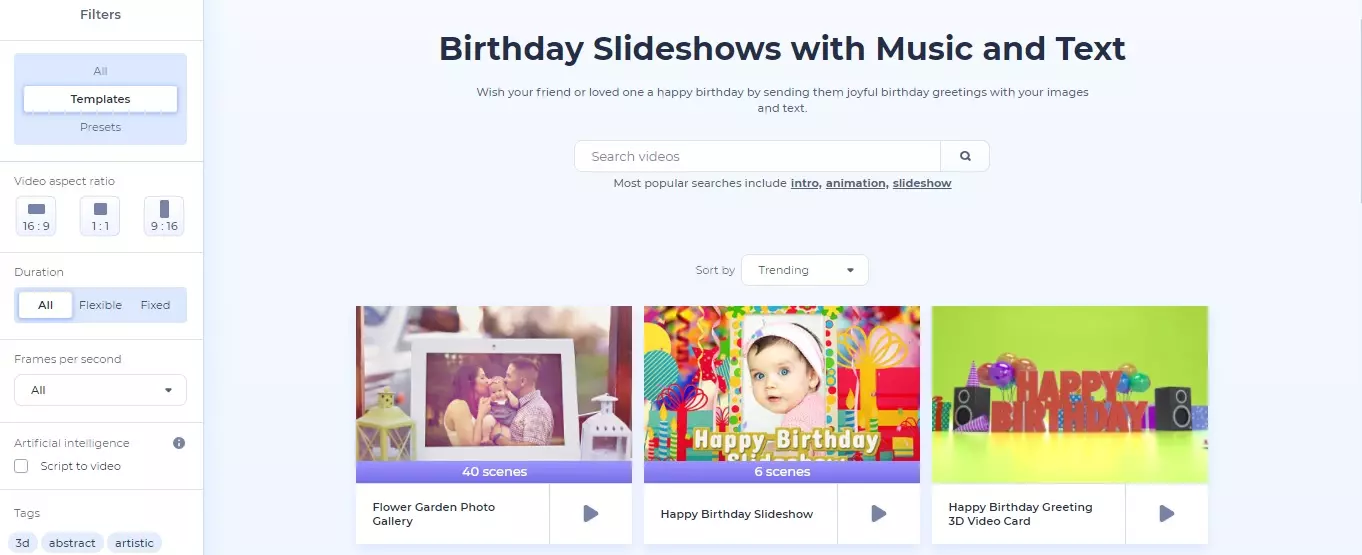1362x555 pixels.
Task: Switch duration filter to Flexible
Action: point(100,305)
